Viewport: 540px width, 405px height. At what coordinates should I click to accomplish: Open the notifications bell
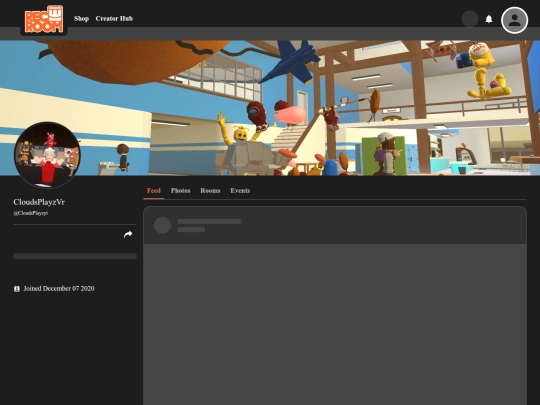489,19
